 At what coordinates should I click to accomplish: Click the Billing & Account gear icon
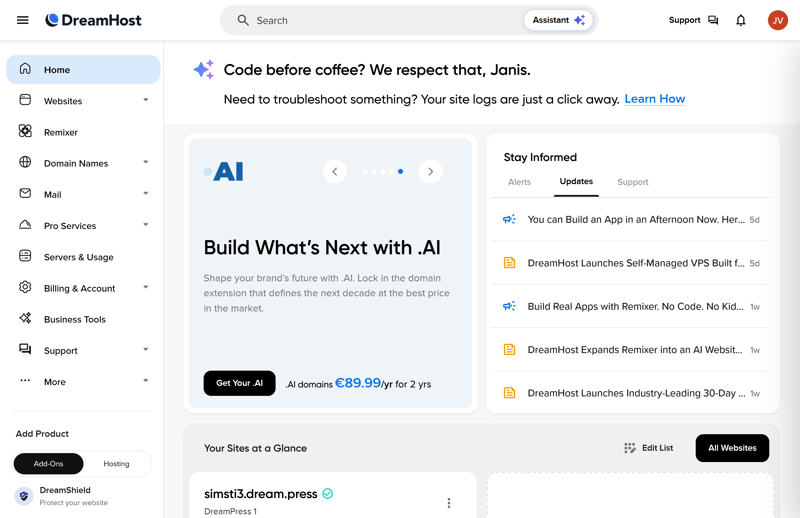25,287
